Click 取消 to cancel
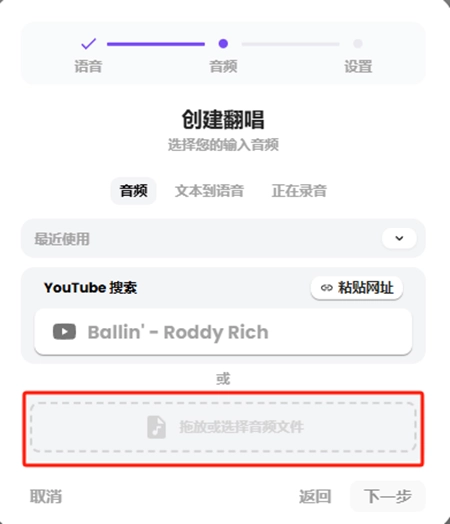 click(46, 496)
